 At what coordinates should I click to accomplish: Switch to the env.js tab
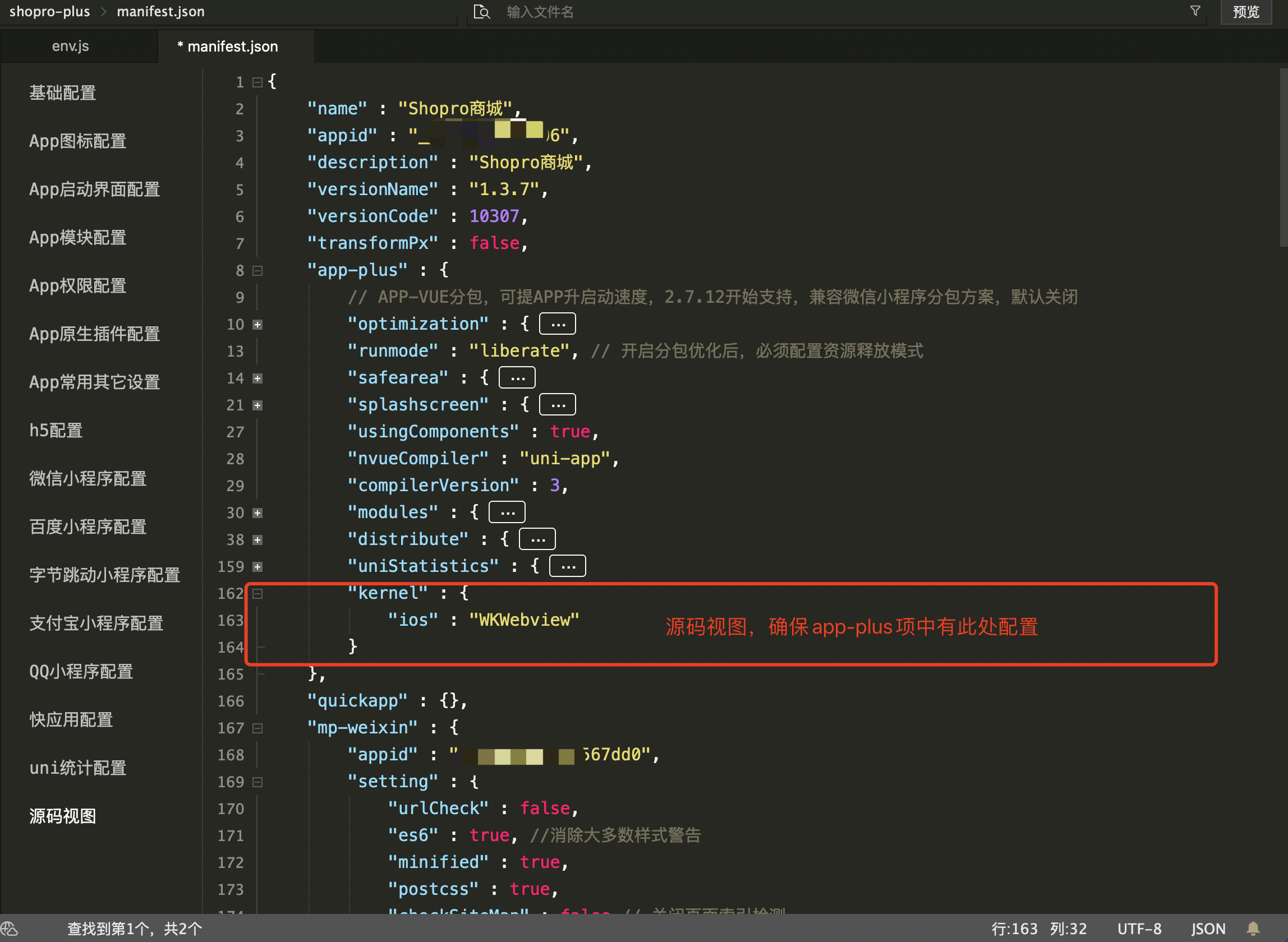pos(70,46)
